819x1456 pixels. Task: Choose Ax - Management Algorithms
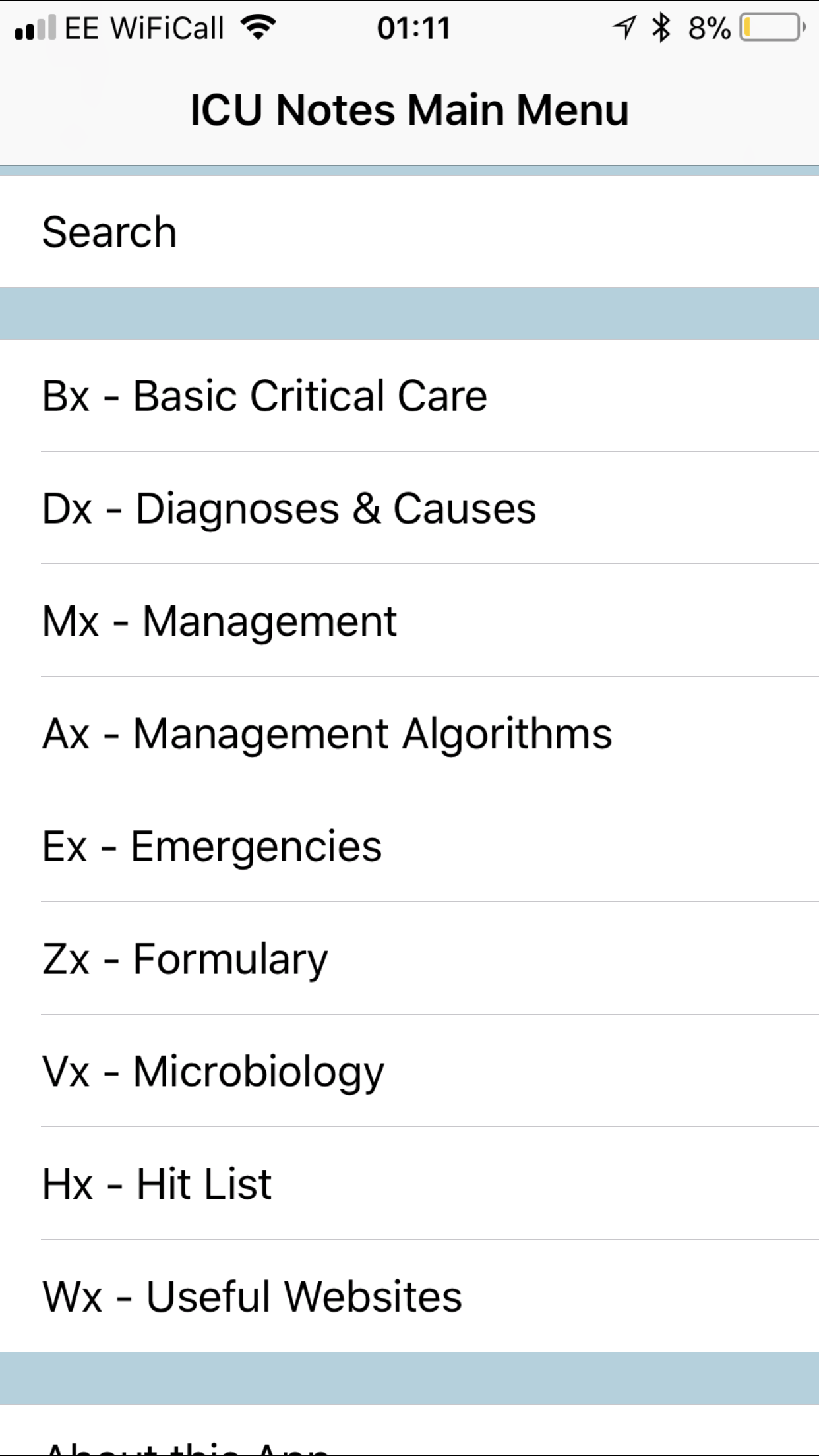409,733
